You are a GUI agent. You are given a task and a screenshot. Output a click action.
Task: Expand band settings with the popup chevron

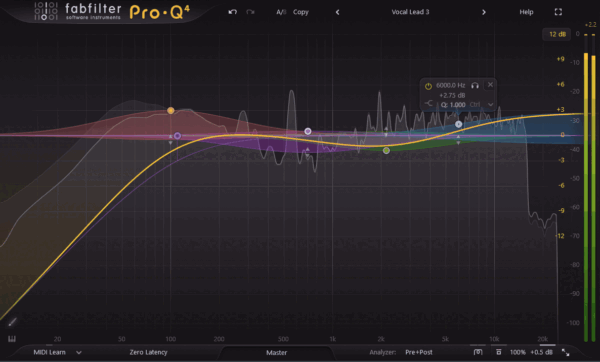click(x=491, y=104)
